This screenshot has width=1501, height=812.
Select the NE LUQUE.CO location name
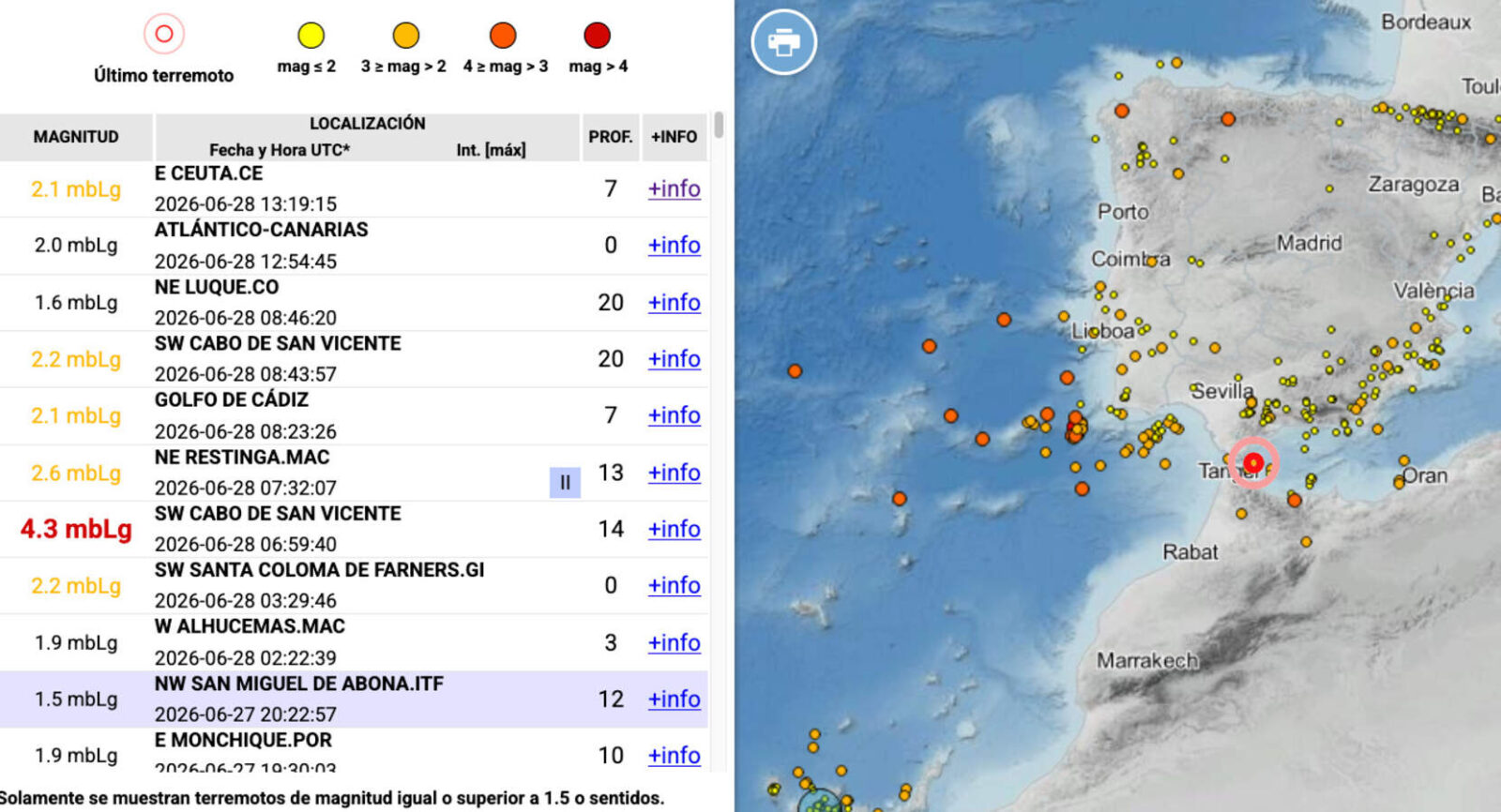pos(217,287)
